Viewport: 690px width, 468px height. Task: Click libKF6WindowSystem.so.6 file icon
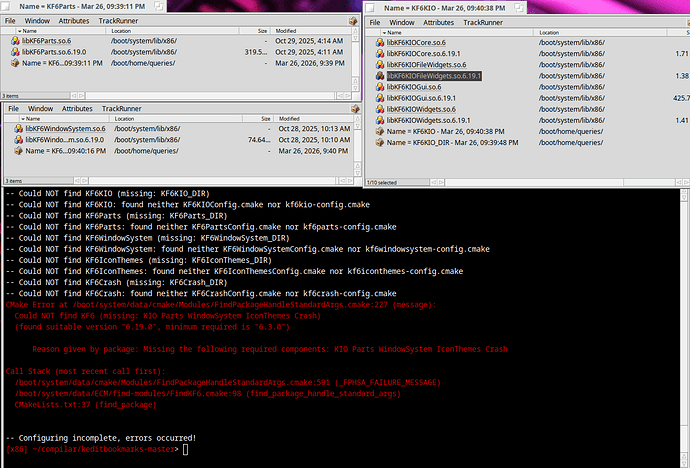click(18, 128)
